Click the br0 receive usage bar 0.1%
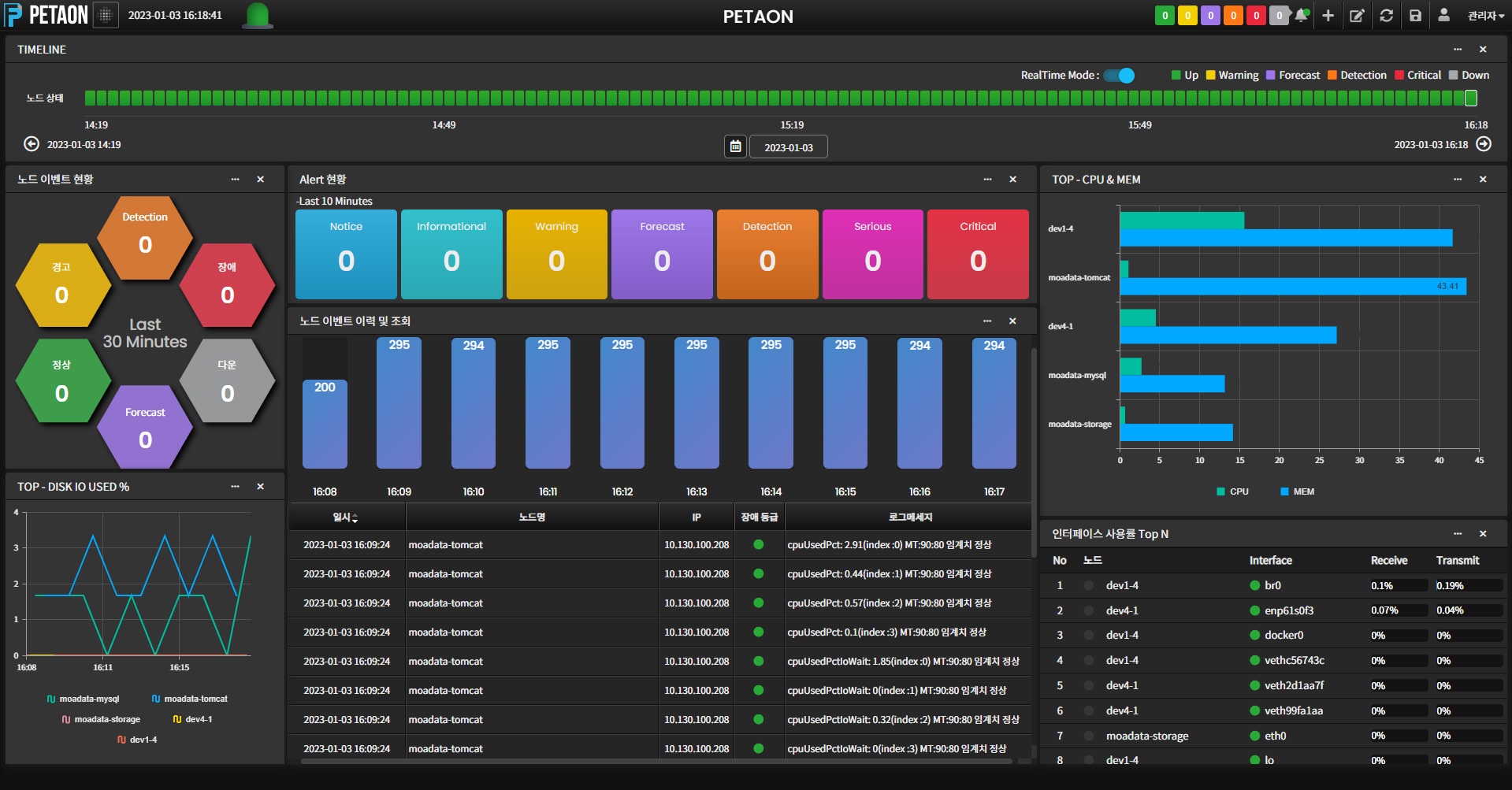1512x790 pixels. (x=1399, y=585)
